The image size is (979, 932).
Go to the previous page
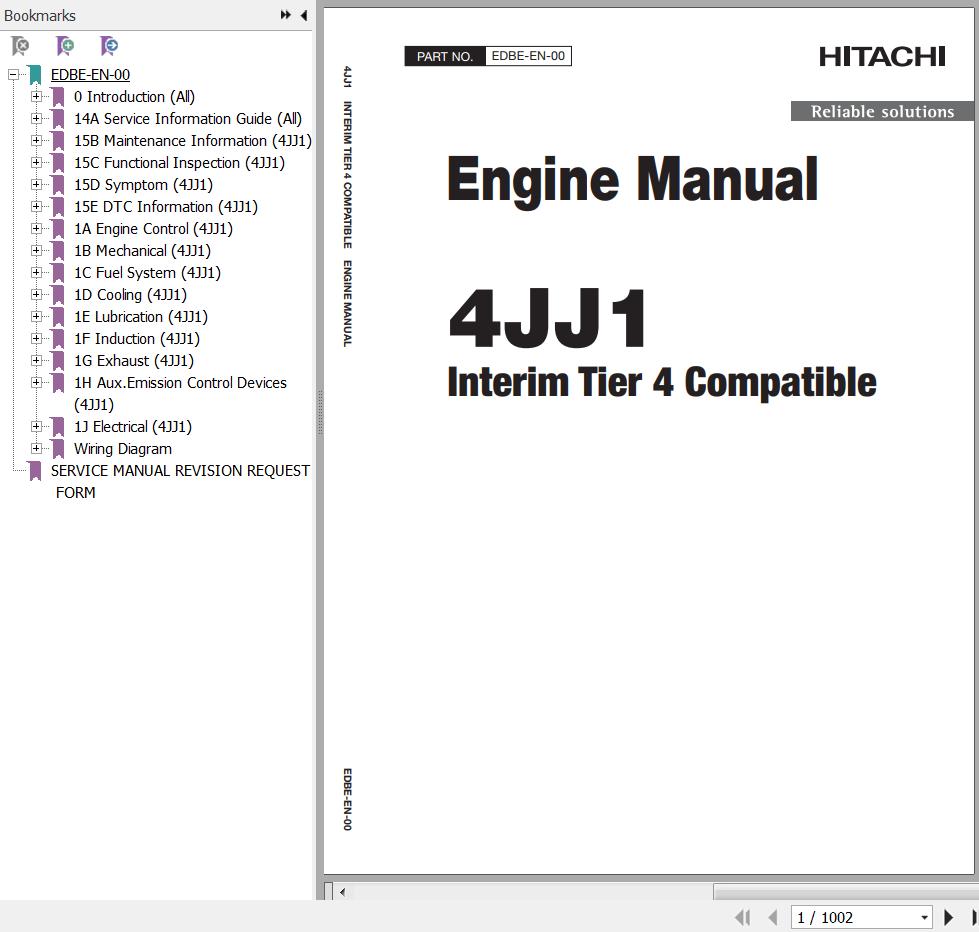773,917
